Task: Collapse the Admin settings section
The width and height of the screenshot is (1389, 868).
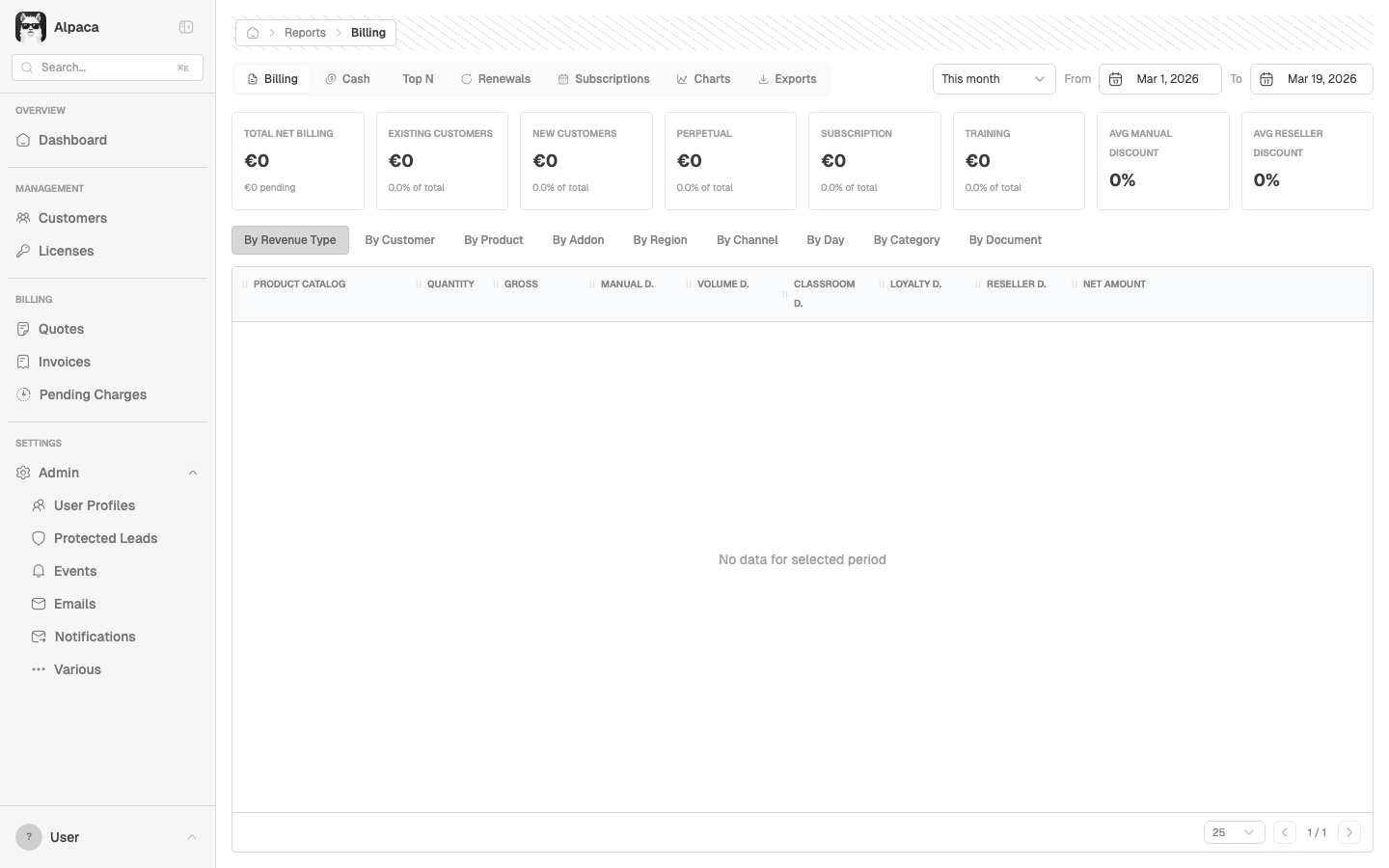Action: coord(193,473)
